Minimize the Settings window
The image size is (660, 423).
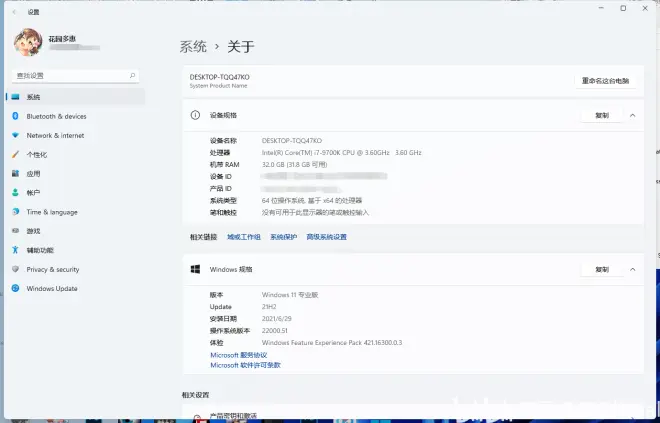tap(601, 8)
